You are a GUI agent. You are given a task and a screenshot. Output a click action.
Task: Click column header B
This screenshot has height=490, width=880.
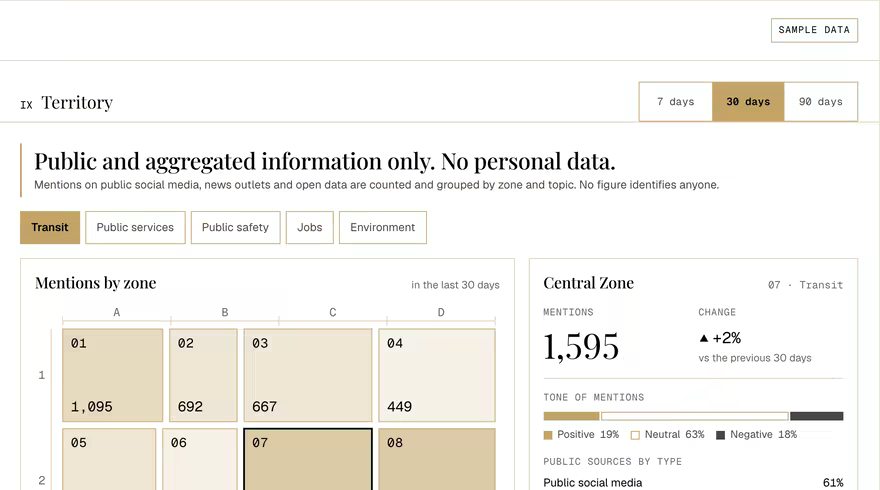(x=224, y=312)
